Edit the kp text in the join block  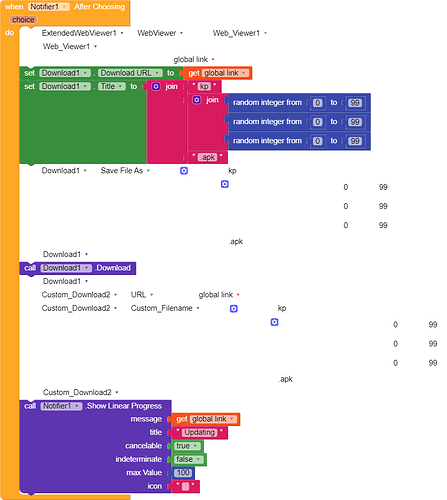coord(204,87)
